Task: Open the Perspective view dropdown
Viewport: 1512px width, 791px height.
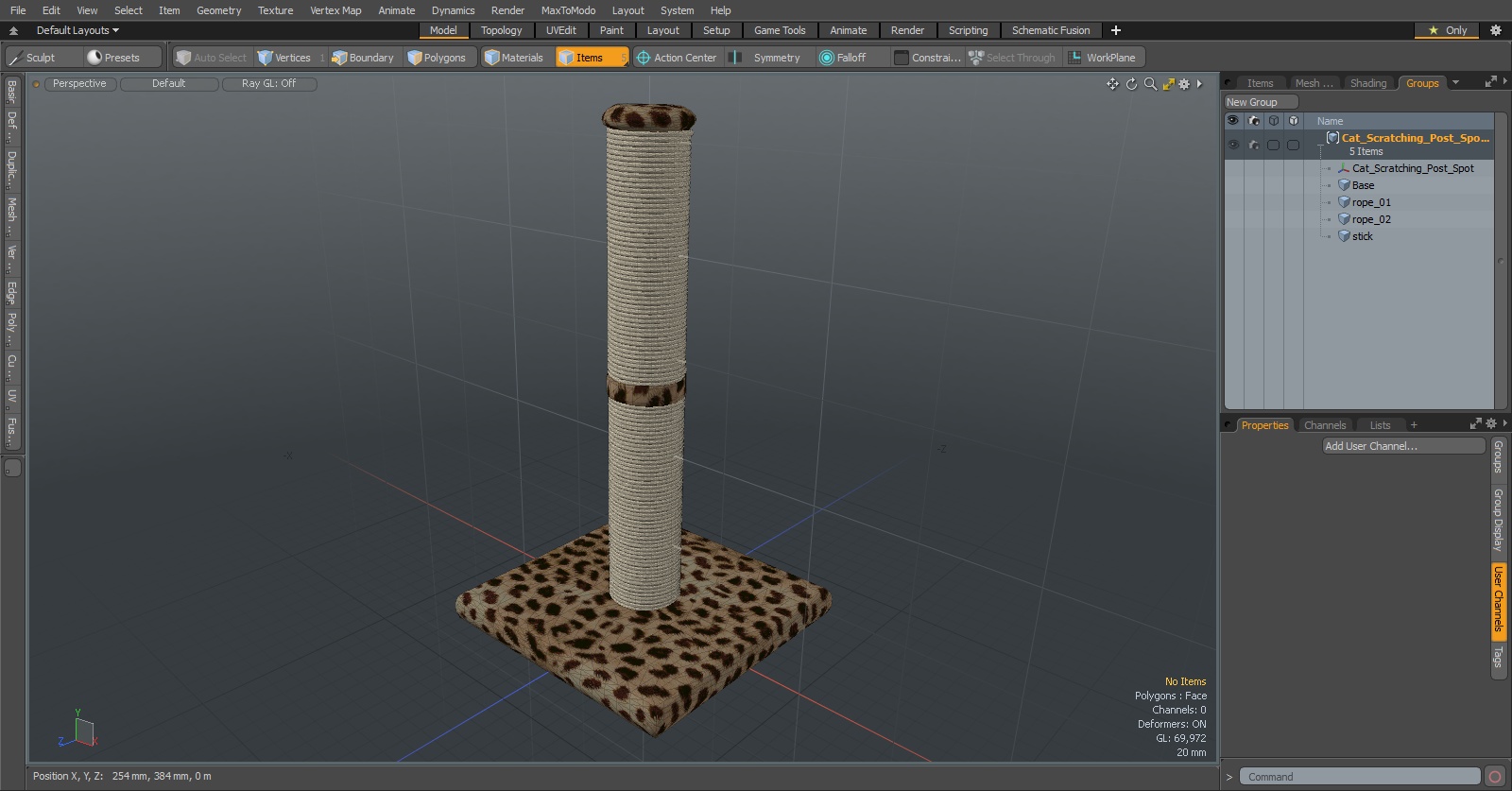Action: (79, 84)
